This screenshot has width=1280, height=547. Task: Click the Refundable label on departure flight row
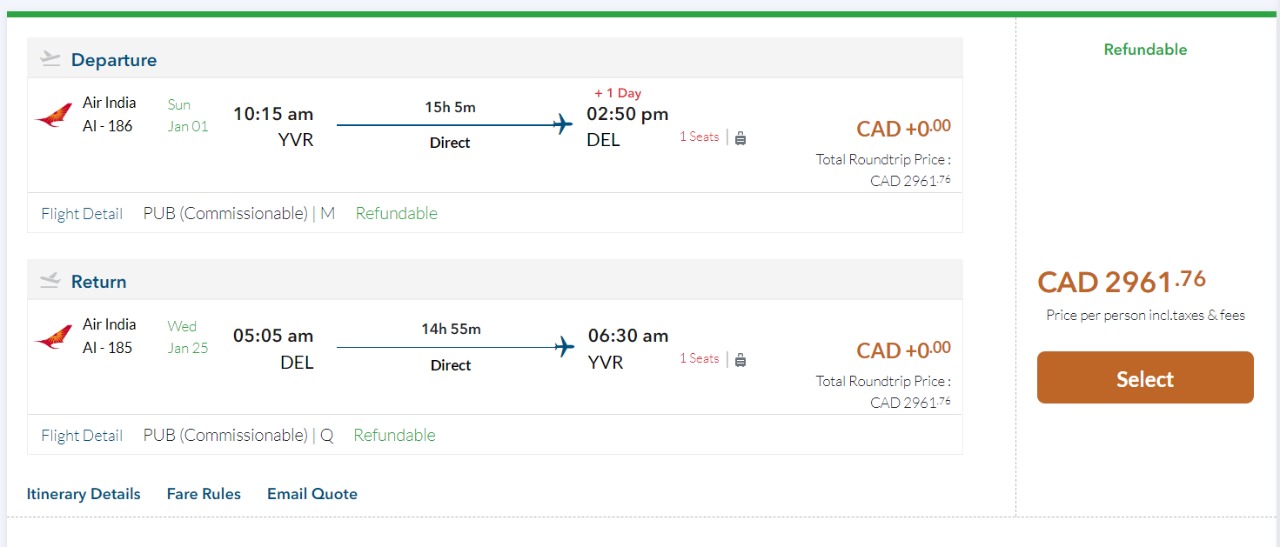(396, 213)
